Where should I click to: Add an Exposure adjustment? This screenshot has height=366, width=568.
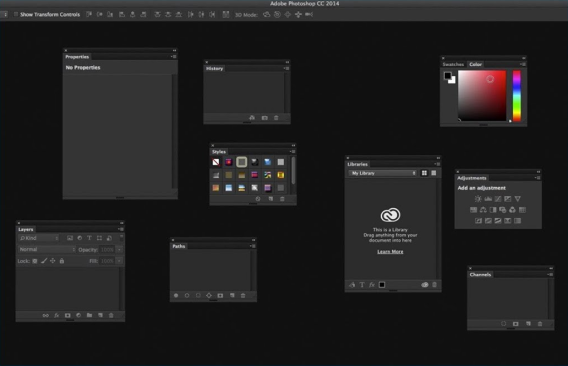pyautogui.click(x=508, y=199)
